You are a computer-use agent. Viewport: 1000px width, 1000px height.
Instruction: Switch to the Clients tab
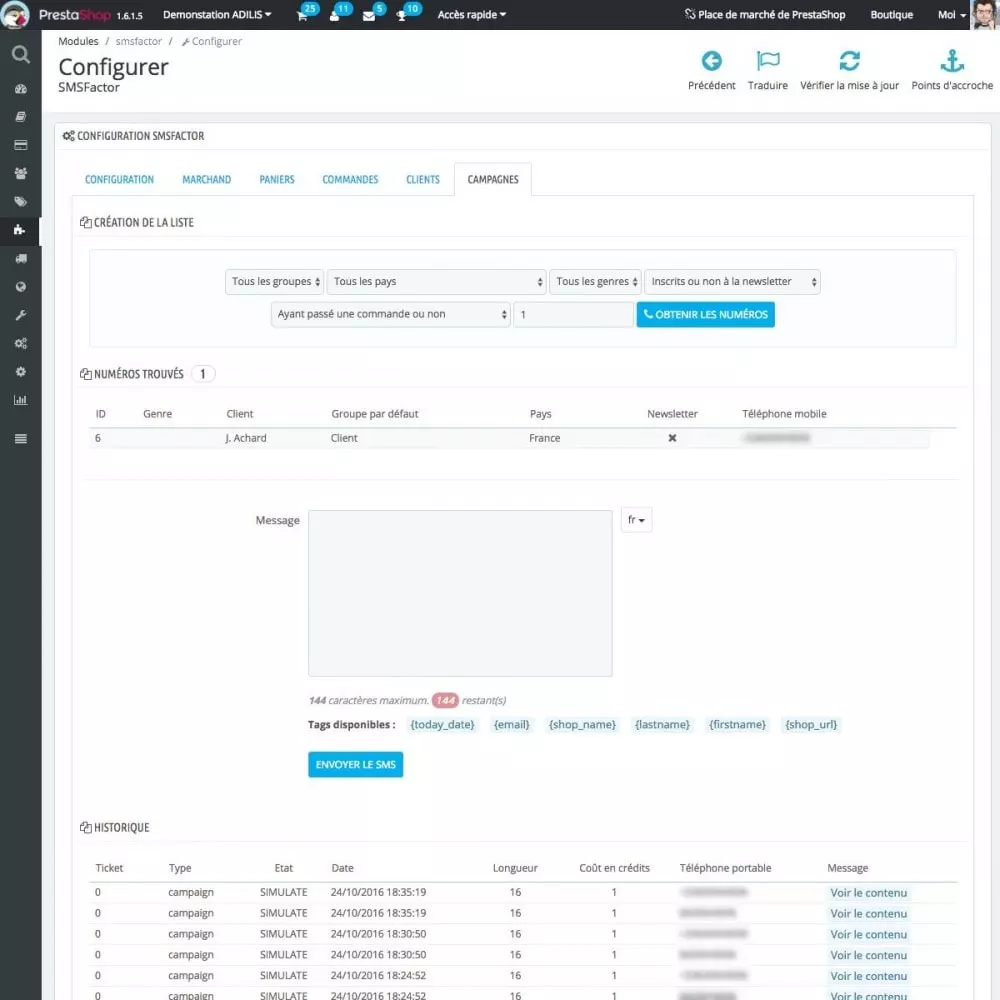pos(423,180)
